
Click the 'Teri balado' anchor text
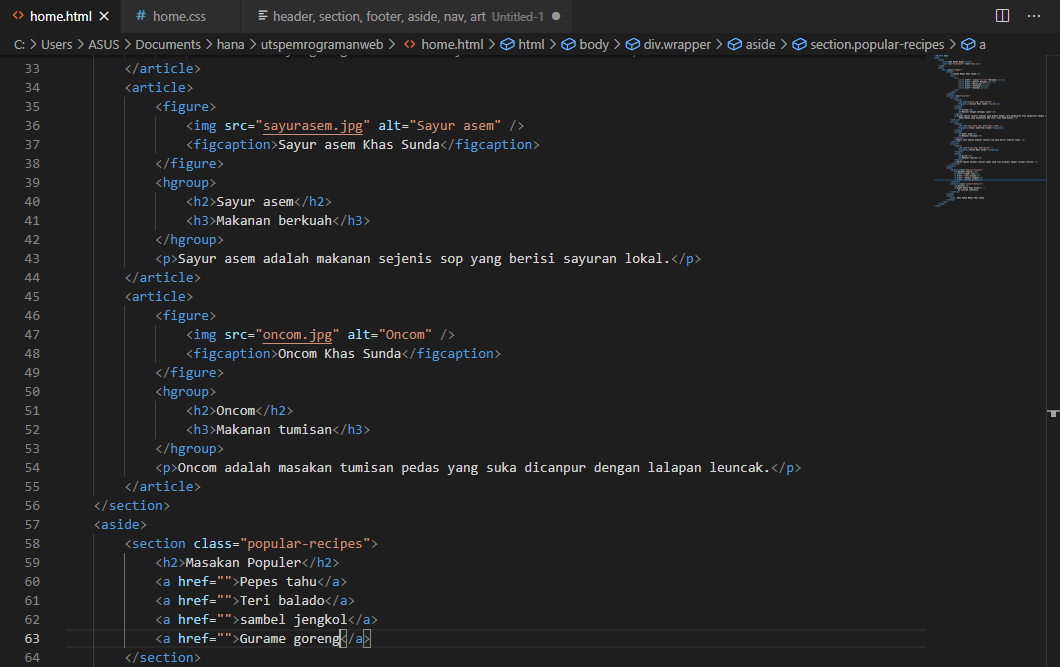pos(282,601)
